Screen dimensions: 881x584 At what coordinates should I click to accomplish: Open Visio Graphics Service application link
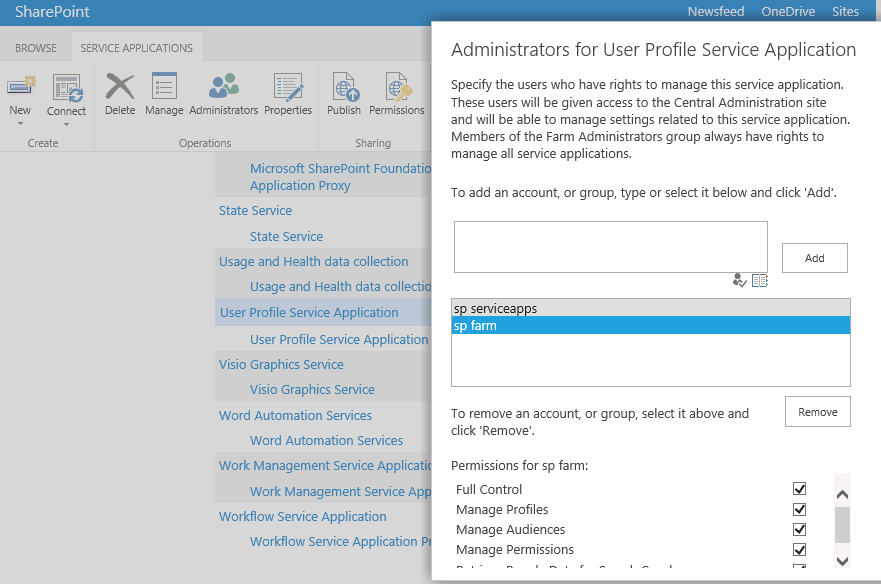coord(281,365)
